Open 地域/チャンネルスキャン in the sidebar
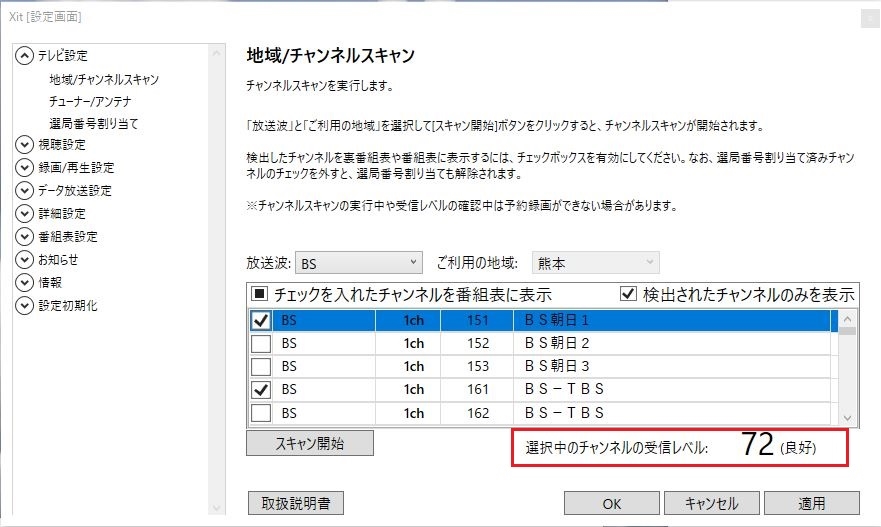Screen dimensions: 881x527 pyautogui.click(x=104, y=80)
